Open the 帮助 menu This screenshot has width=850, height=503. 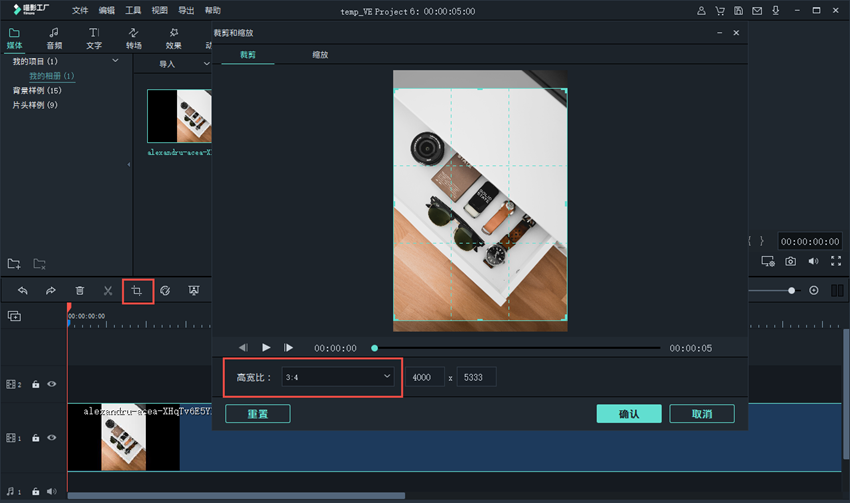point(212,10)
